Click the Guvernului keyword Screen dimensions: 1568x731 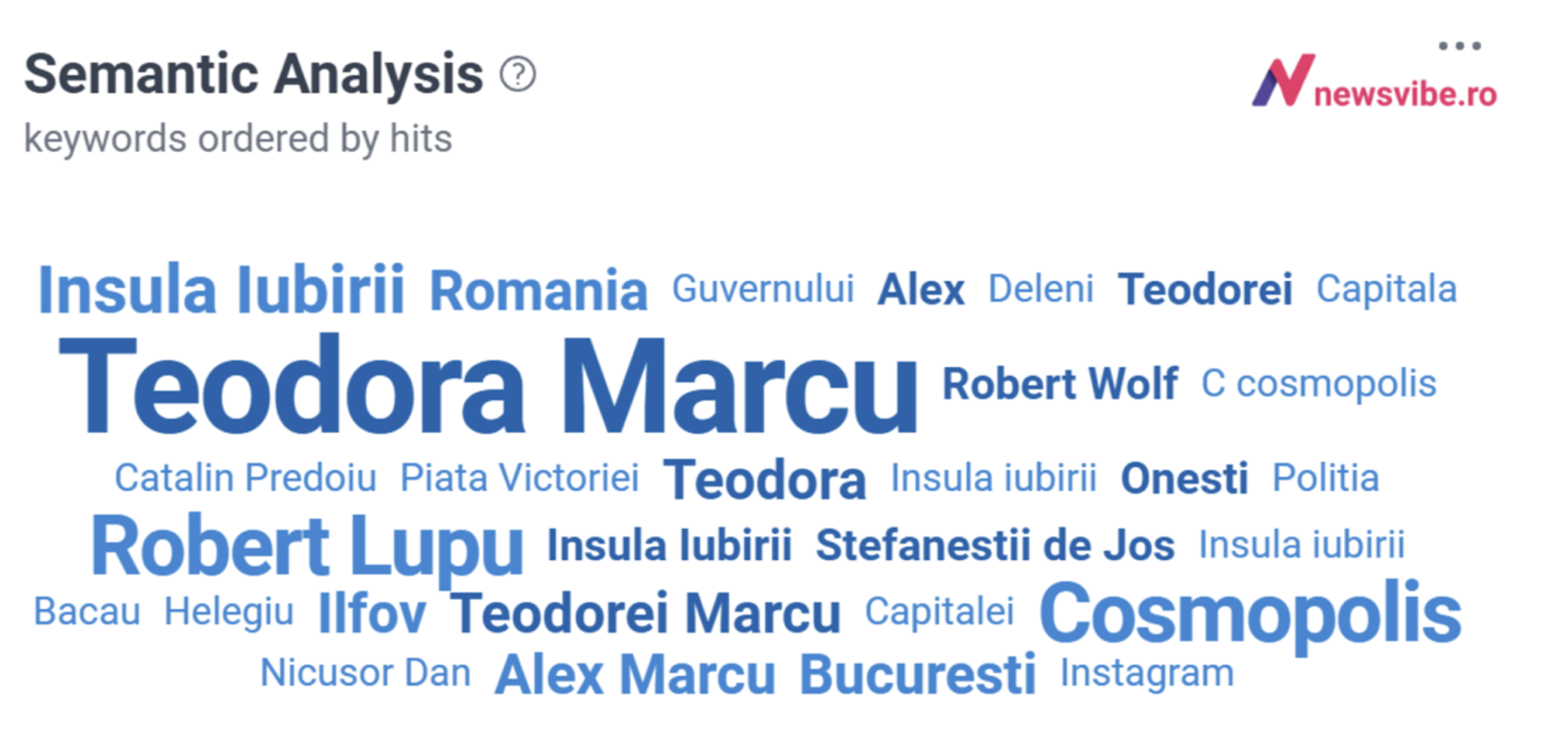(763, 289)
